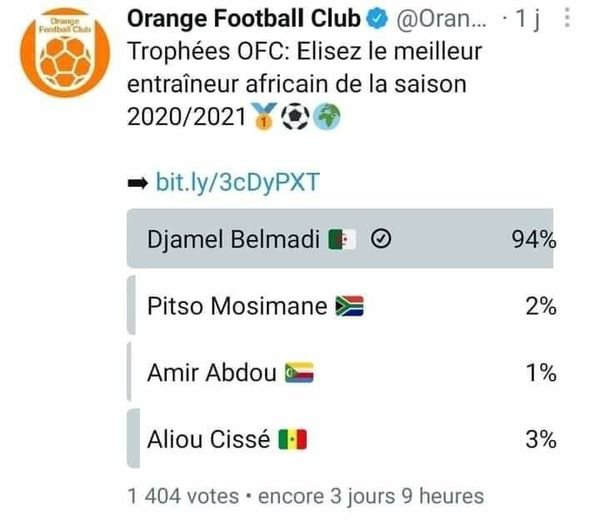Viewport: 600px width, 520px height.
Task: Click the South African flag icon
Action: [x=349, y=306]
